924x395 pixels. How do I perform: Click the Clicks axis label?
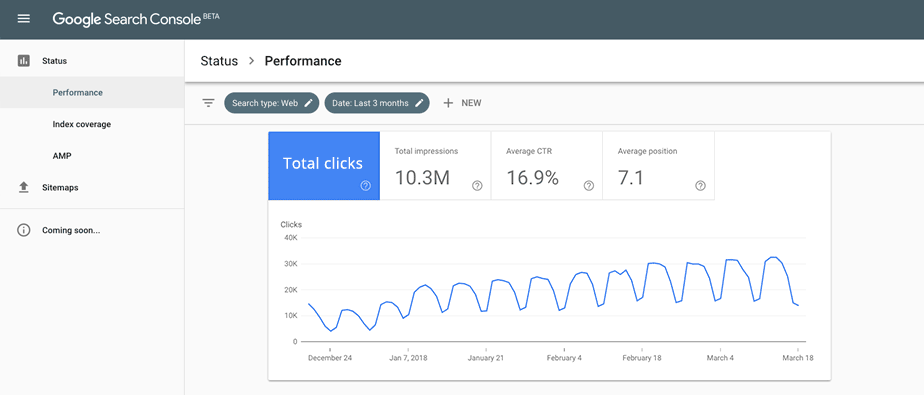click(291, 225)
